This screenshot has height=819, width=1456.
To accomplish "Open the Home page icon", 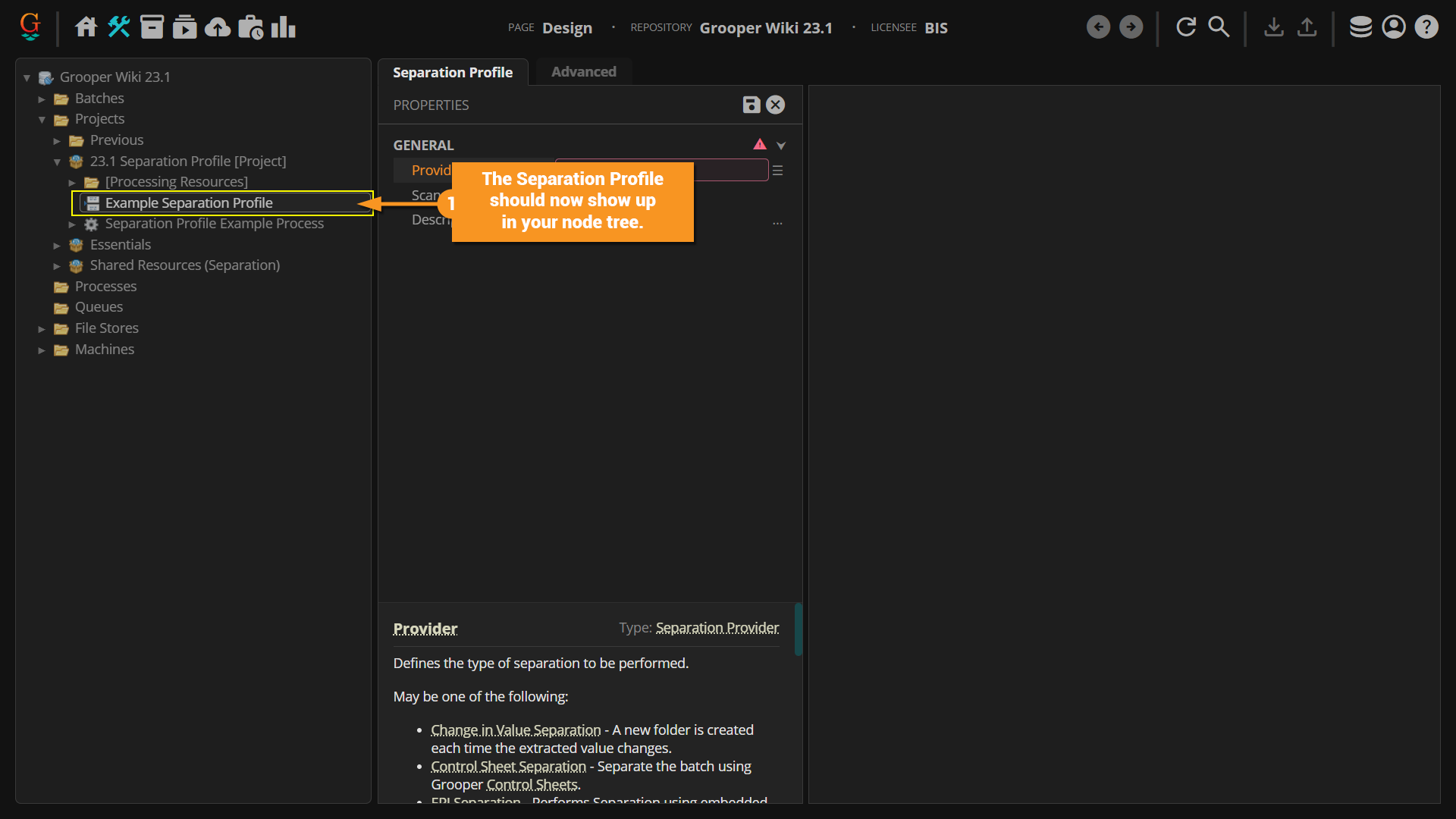I will pyautogui.click(x=86, y=27).
